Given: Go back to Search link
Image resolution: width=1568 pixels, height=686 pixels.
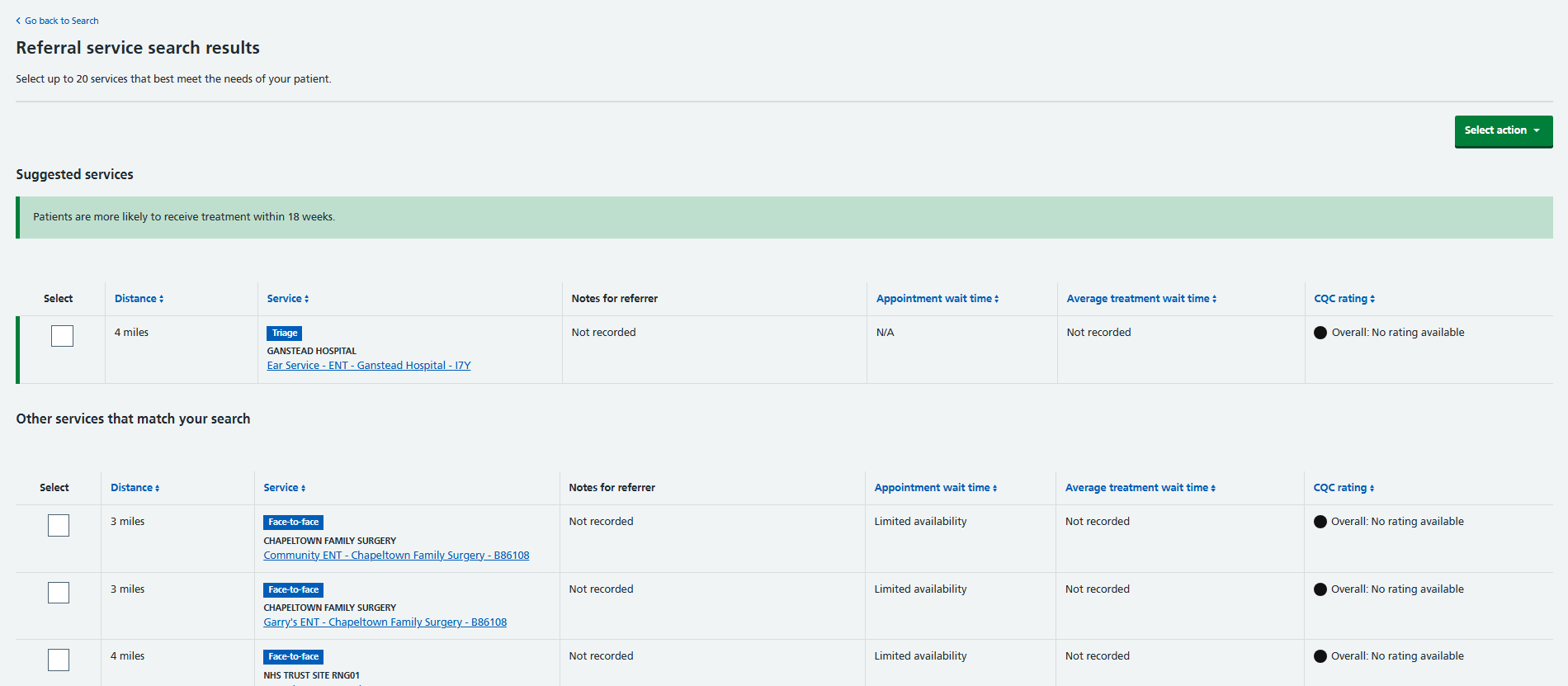Looking at the screenshot, I should [57, 21].
